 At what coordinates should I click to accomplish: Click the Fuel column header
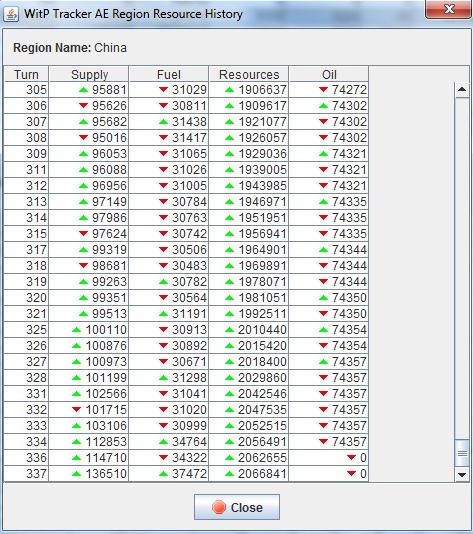pyautogui.click(x=169, y=74)
